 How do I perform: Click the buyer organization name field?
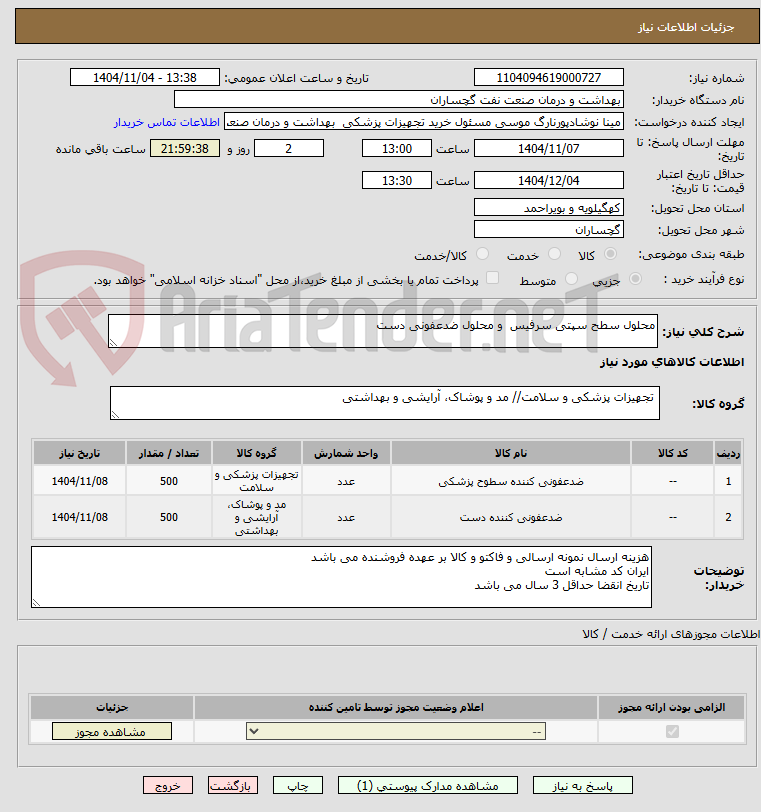pyautogui.click(x=399, y=99)
